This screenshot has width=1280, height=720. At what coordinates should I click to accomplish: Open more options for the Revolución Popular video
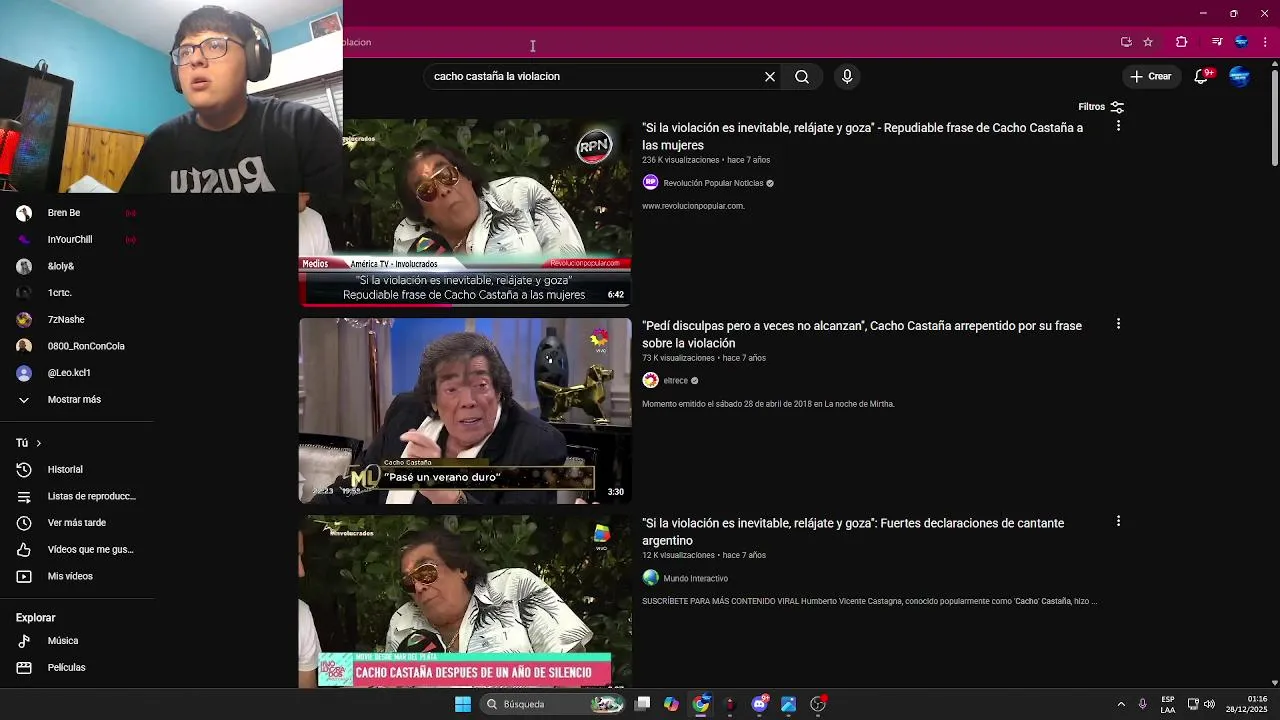click(1118, 126)
